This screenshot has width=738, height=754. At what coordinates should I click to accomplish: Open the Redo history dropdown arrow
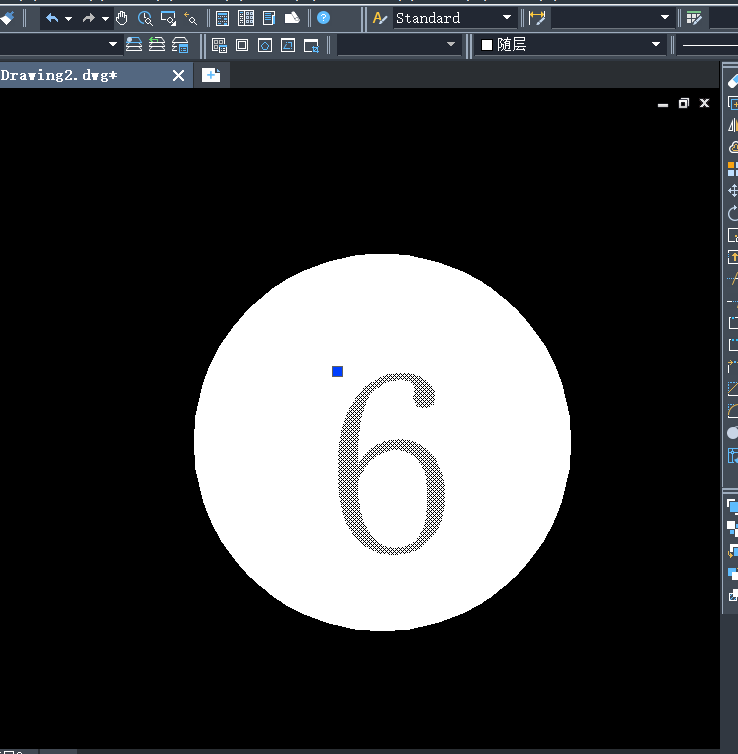(x=105, y=19)
